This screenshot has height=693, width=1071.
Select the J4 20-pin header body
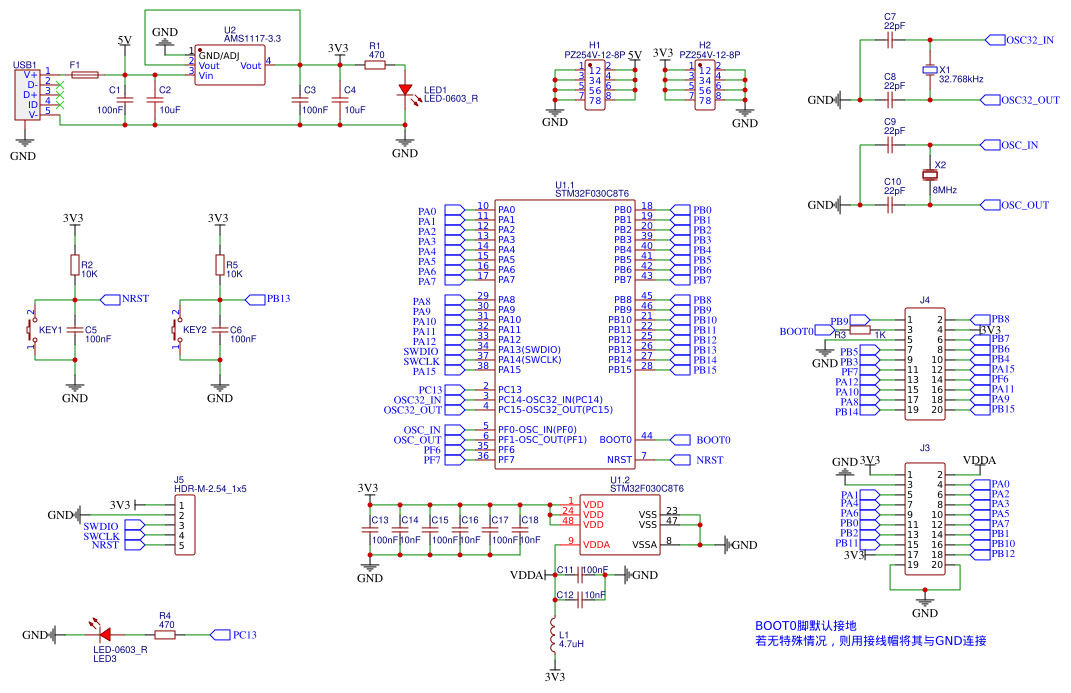(925, 364)
